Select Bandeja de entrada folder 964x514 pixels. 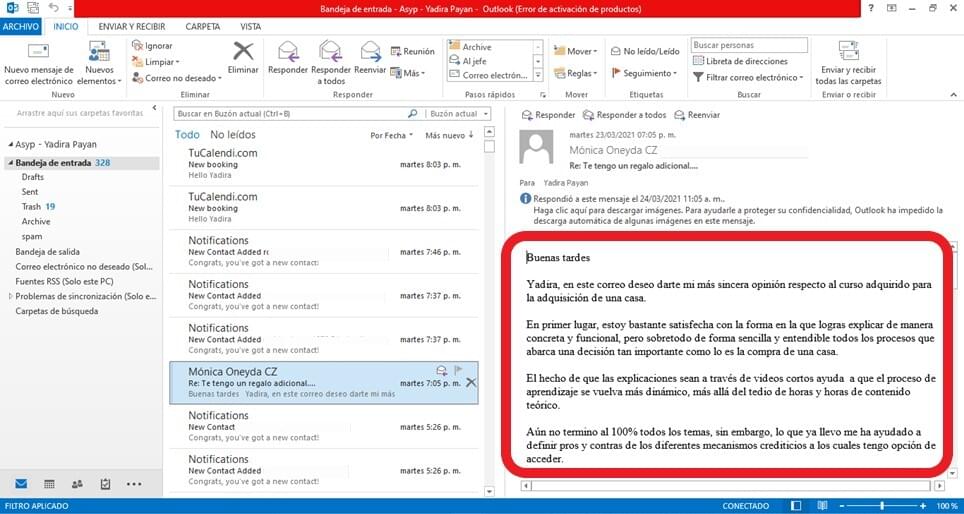[81, 163]
